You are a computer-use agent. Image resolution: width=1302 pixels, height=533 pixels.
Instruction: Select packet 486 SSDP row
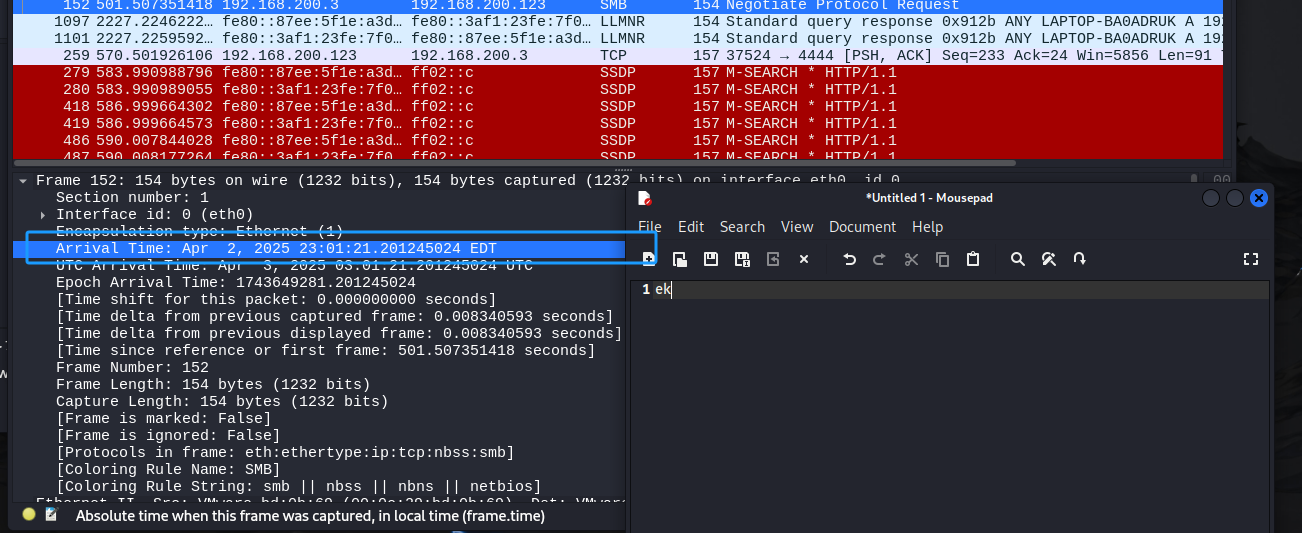[x=617, y=140]
